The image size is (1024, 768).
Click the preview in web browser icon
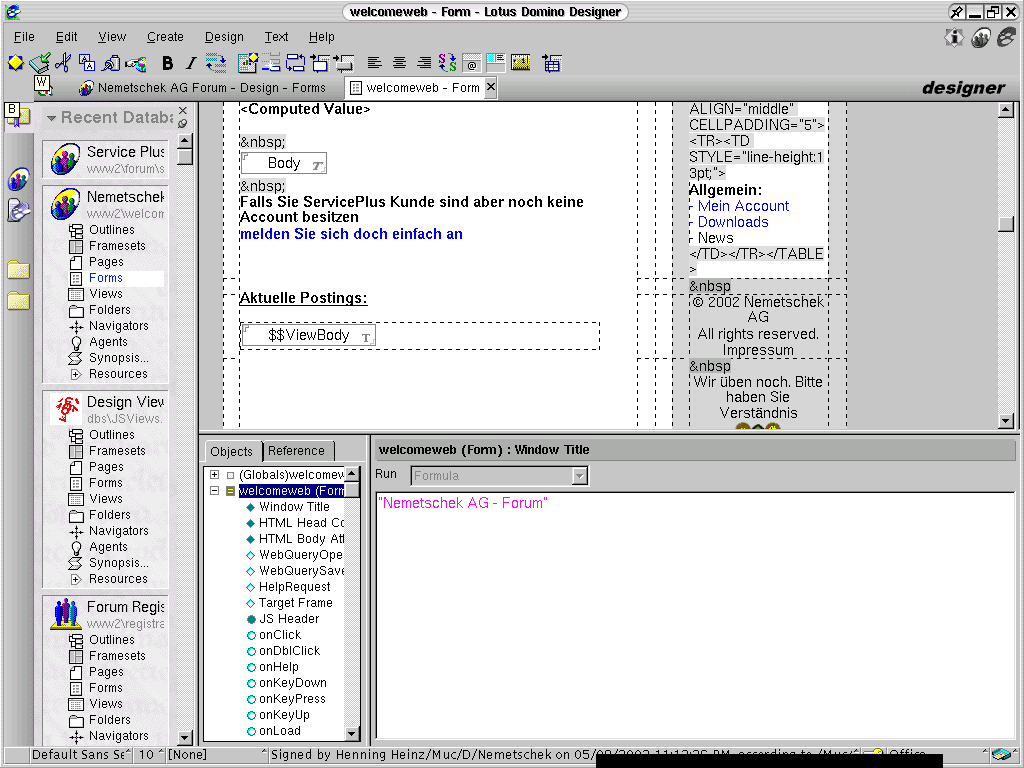pyautogui.click(x=136, y=63)
